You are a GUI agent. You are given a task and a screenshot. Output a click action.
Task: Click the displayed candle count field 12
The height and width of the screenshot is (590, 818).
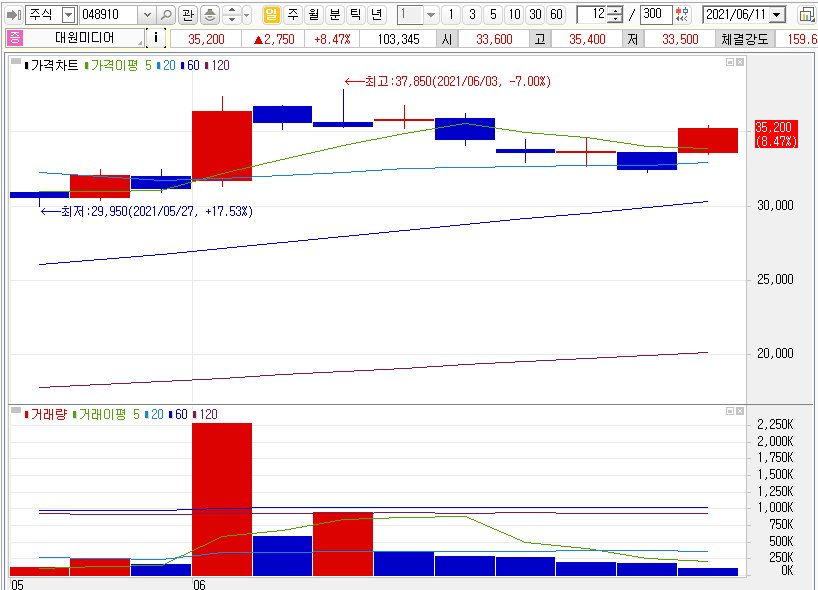(x=592, y=15)
